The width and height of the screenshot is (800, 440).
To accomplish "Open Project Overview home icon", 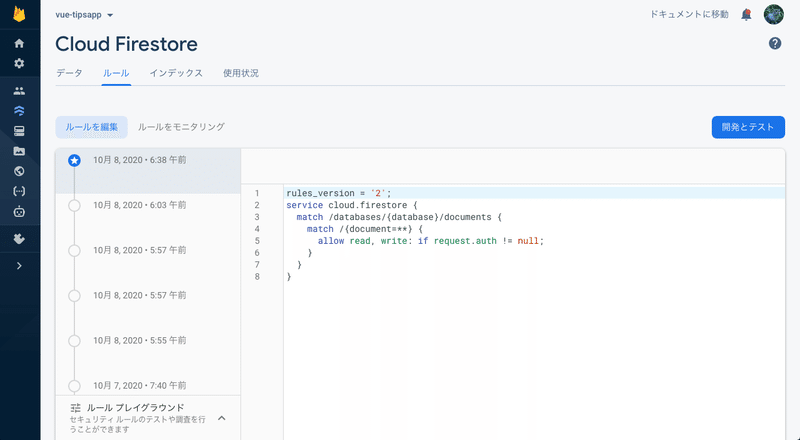I will pos(19,43).
